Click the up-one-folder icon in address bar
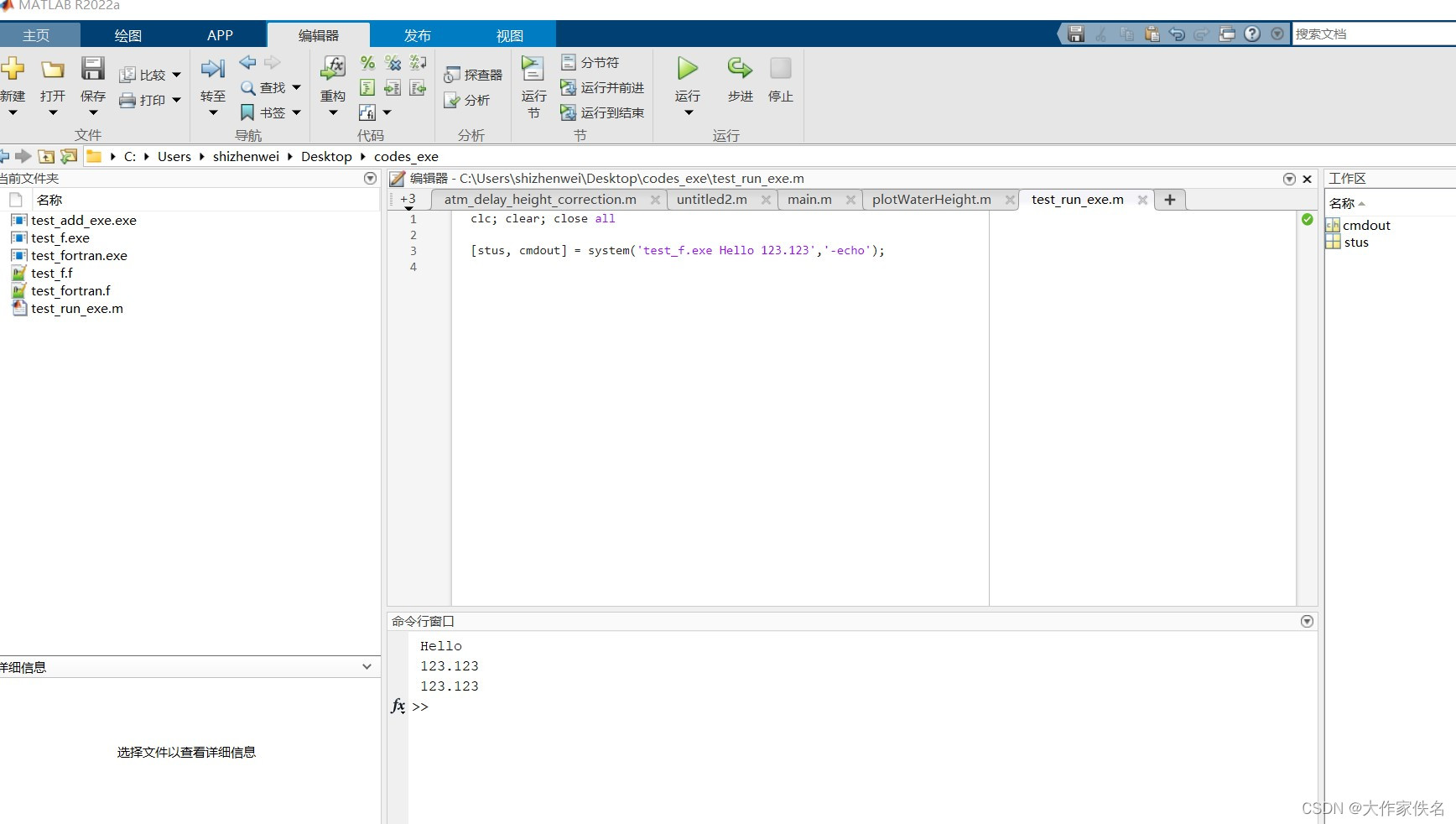1456x824 pixels. pos(46,156)
